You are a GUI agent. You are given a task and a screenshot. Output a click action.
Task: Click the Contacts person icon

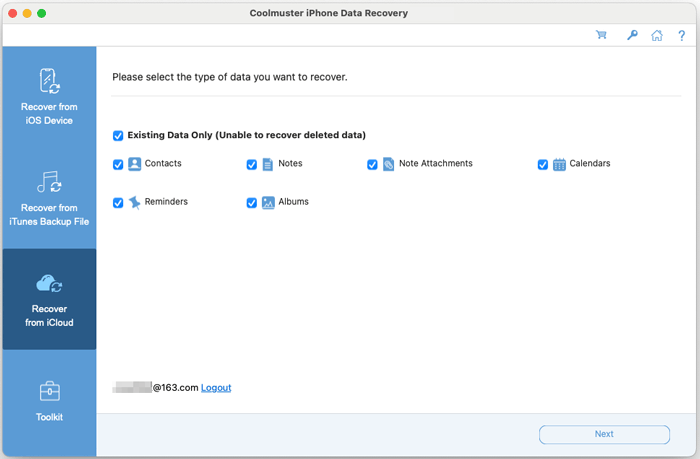134,164
